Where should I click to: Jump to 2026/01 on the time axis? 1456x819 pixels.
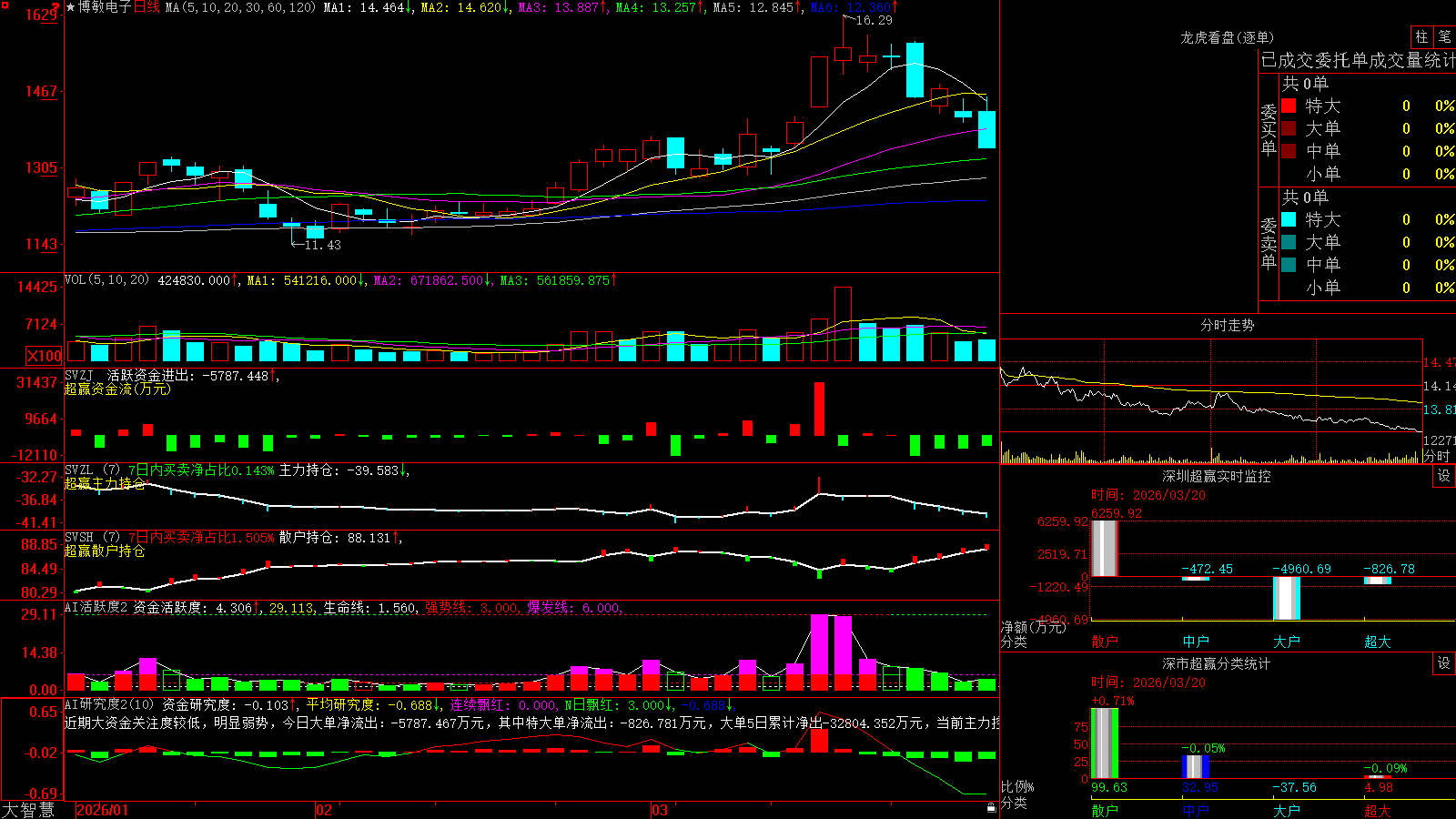pyautogui.click(x=103, y=810)
